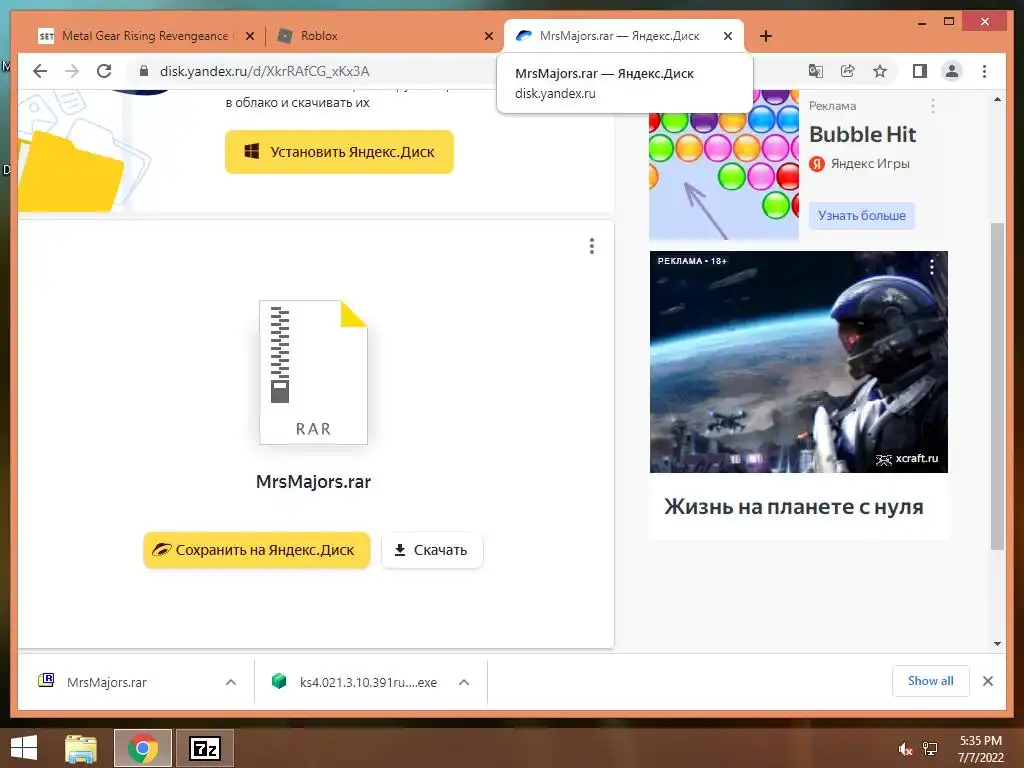This screenshot has height=768, width=1024.
Task: Click the Bubble Hit ad title
Action: [863, 135]
